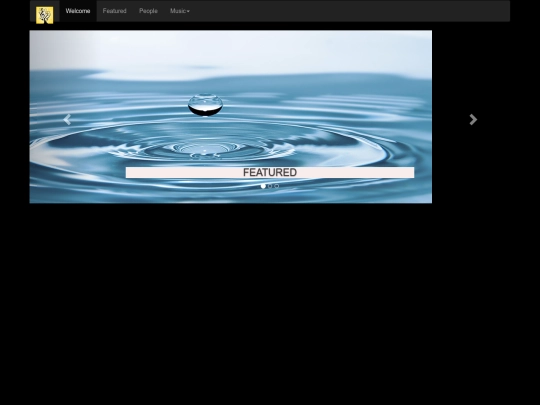Select the second carousel indicator dot

(x=270, y=186)
